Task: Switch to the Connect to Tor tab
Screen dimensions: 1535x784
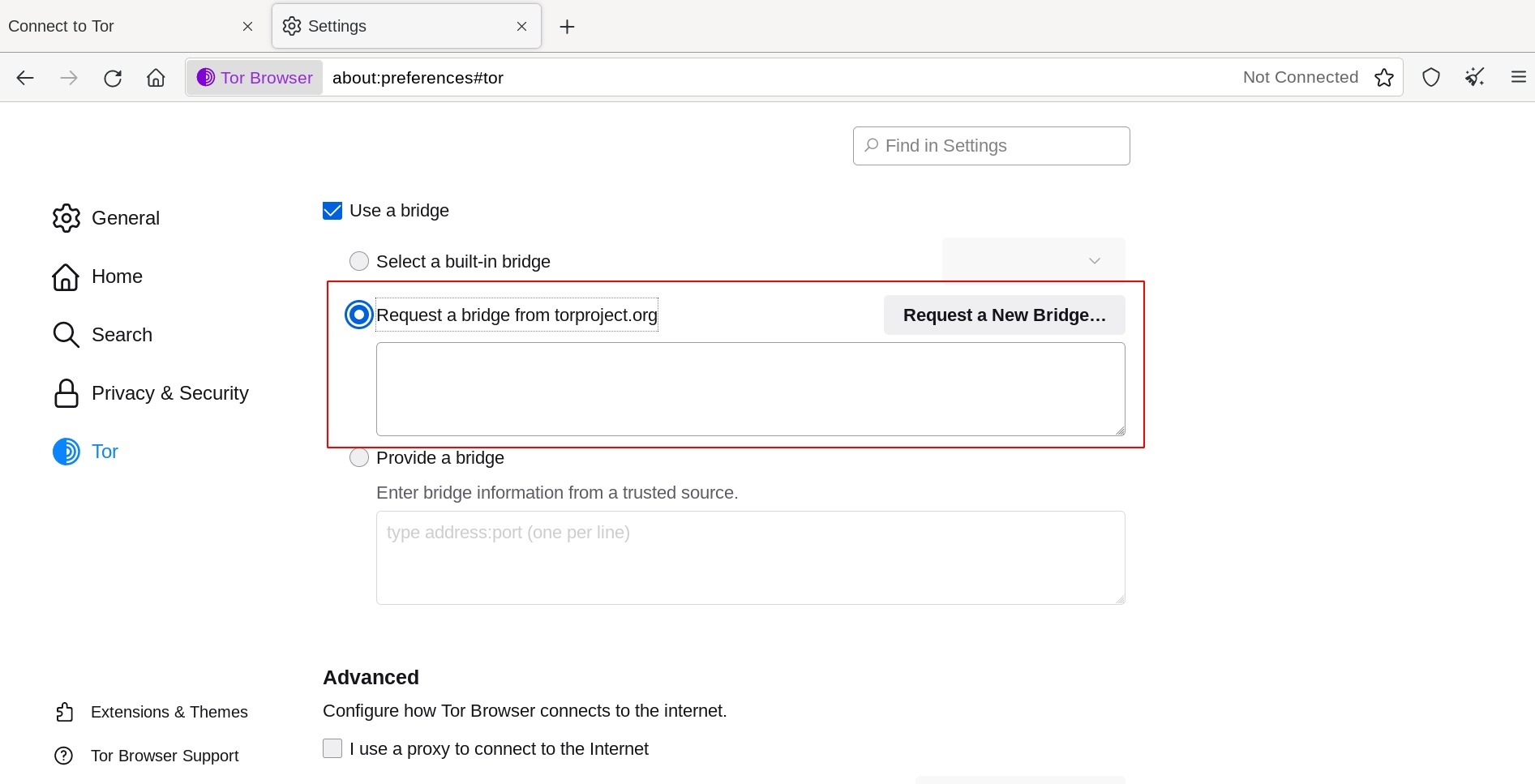Action: click(x=122, y=27)
